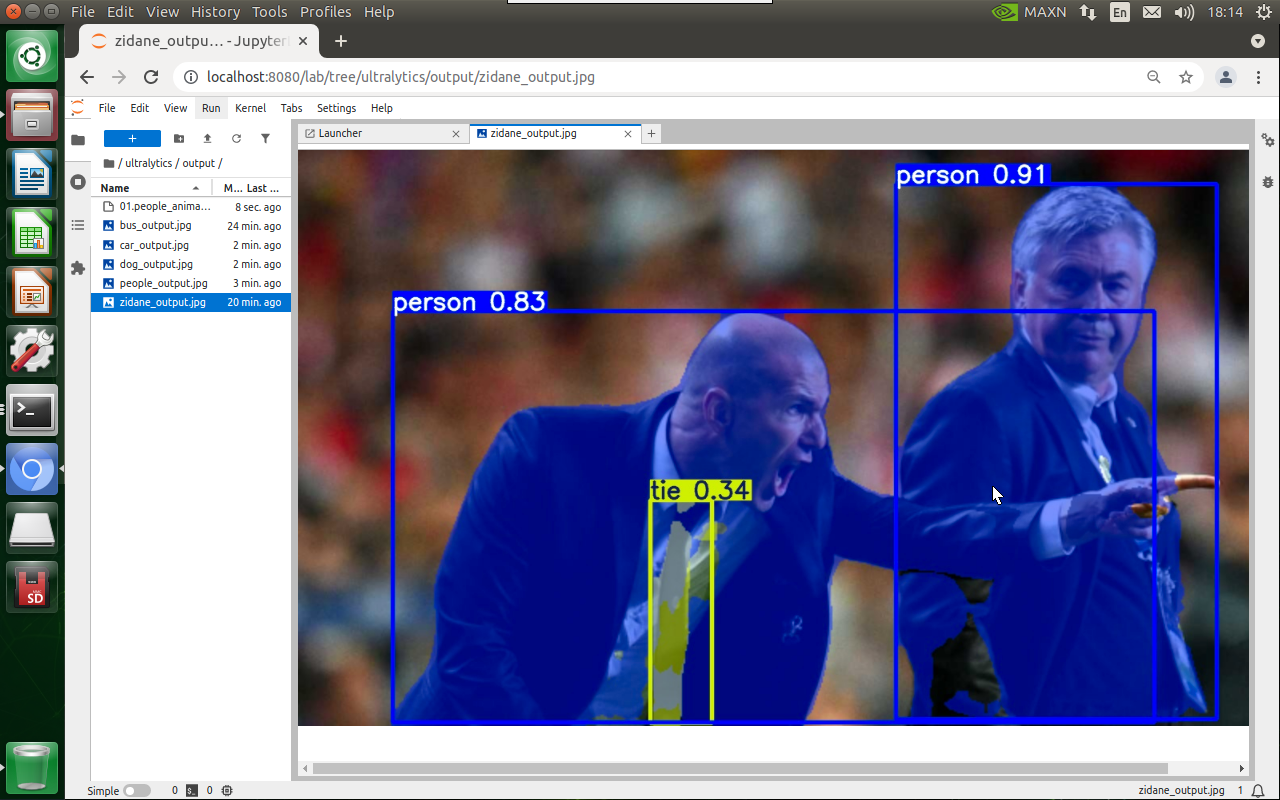Sort files by Last Modified column
The width and height of the screenshot is (1280, 800).
251,188
